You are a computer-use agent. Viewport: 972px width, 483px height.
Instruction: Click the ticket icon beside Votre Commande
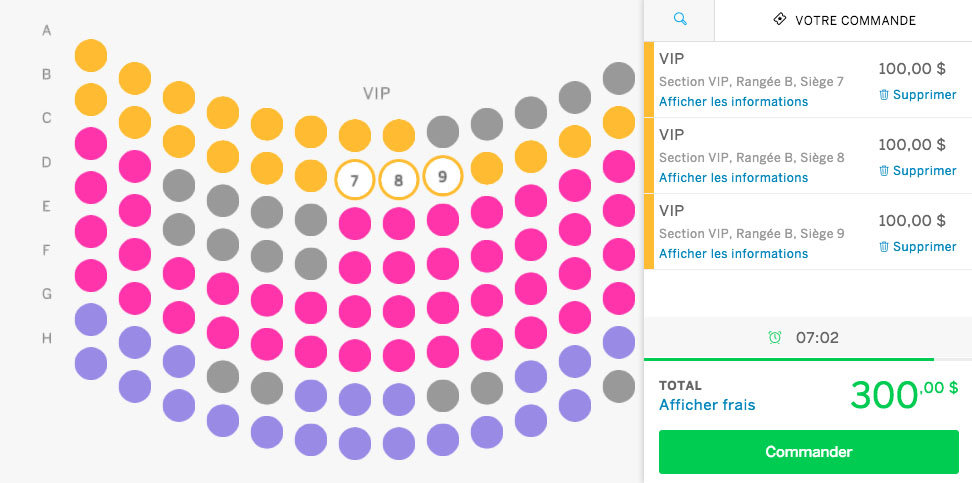[x=780, y=19]
